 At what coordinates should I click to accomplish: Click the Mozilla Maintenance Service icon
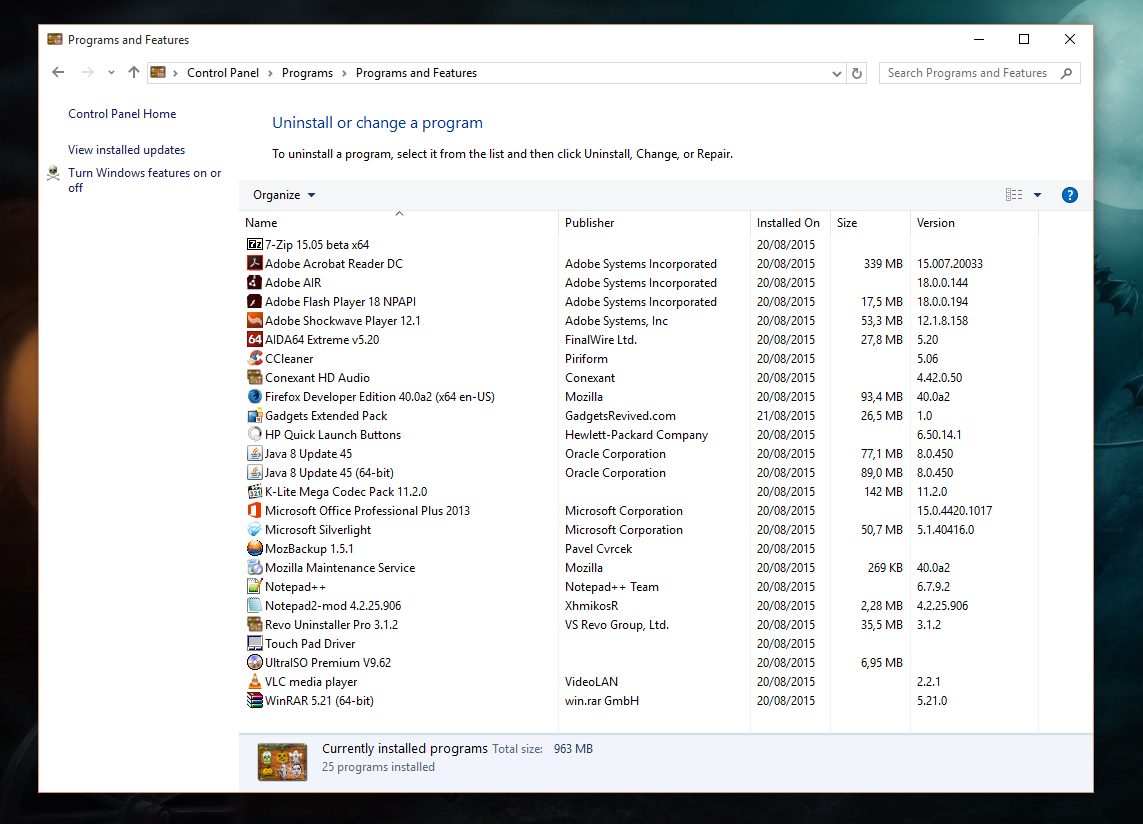click(254, 567)
